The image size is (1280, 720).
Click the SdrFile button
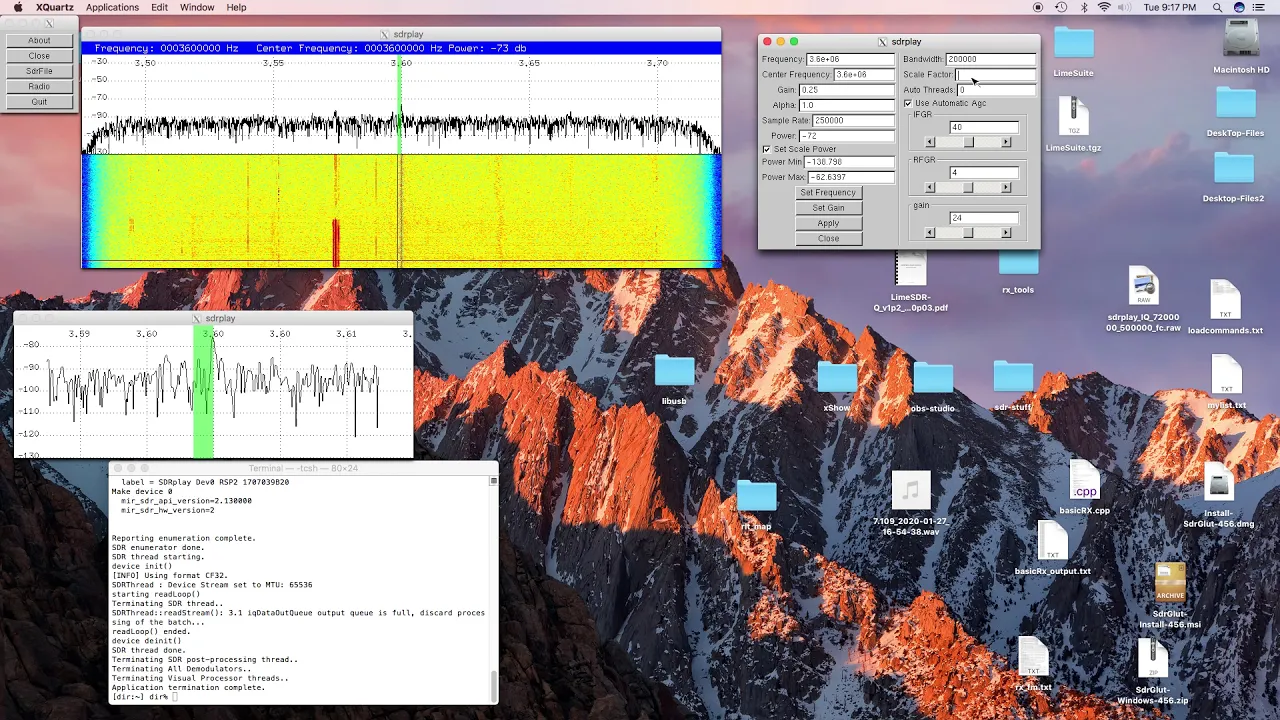click(39, 71)
